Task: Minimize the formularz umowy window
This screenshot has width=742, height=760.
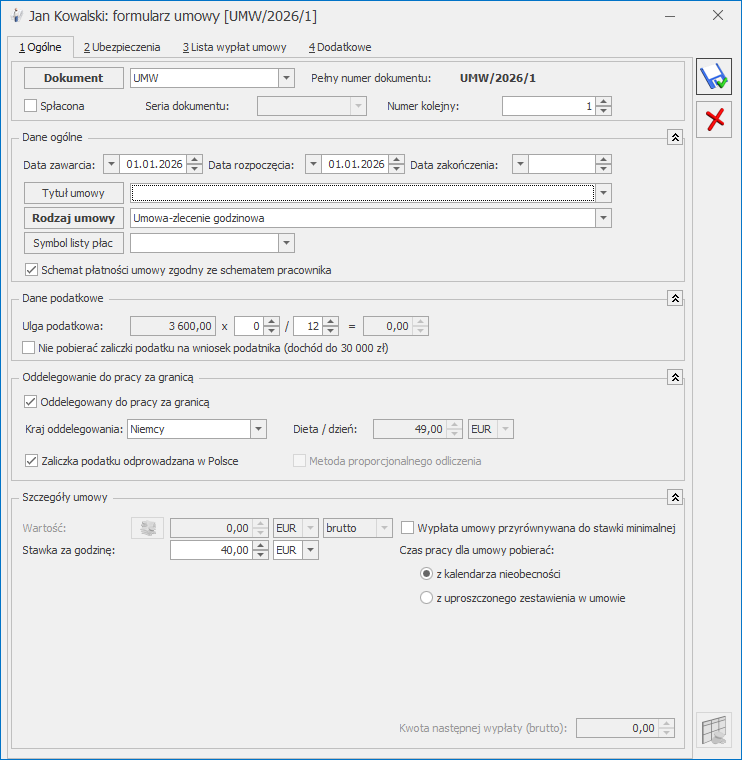Action: click(x=670, y=16)
